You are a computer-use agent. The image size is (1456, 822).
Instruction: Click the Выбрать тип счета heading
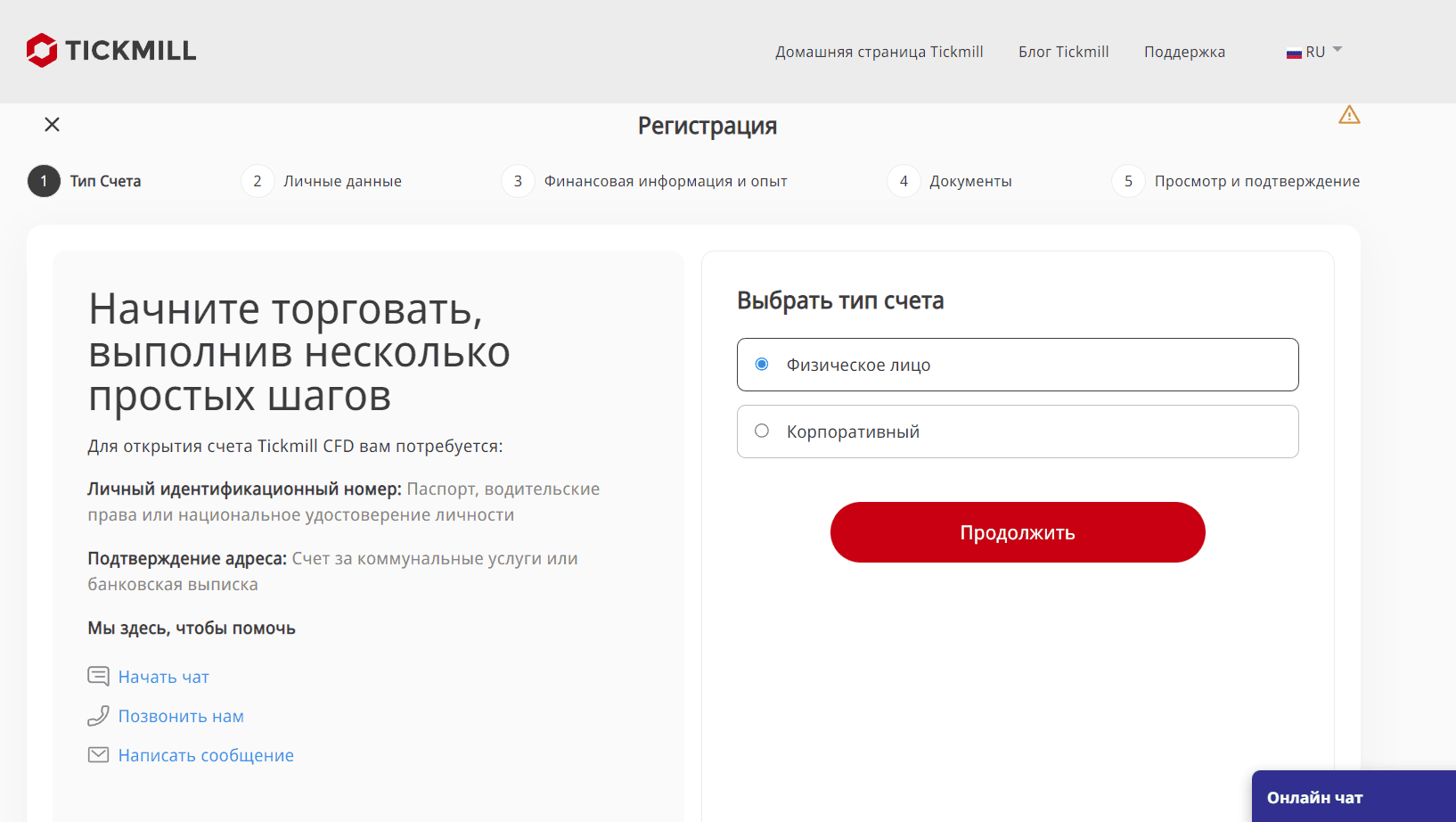coord(840,300)
